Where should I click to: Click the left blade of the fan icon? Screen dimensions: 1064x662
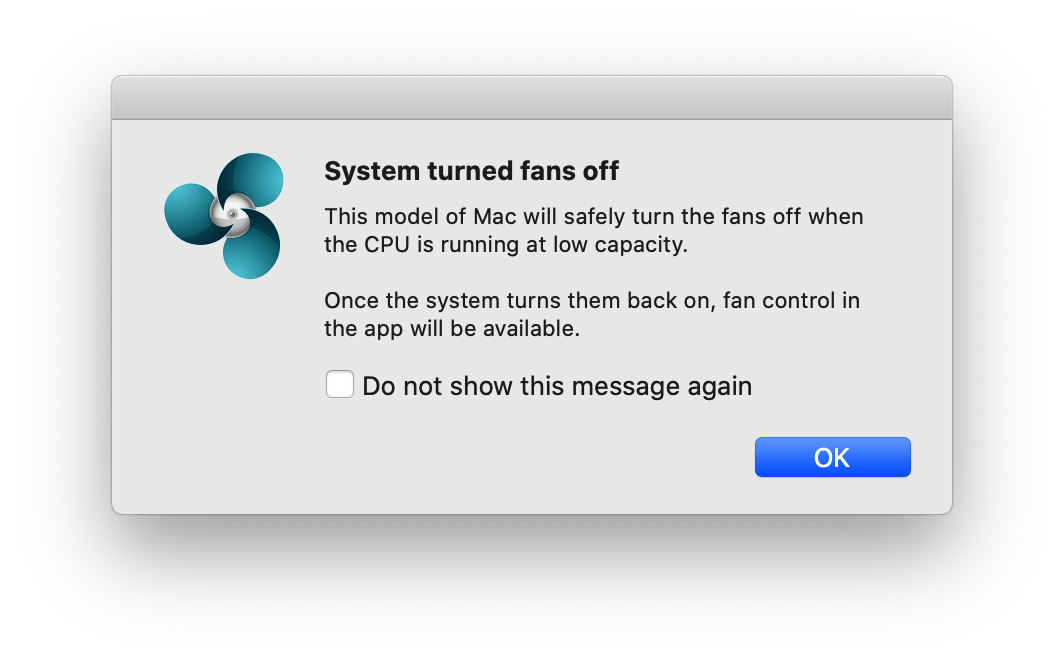pyautogui.click(x=189, y=214)
